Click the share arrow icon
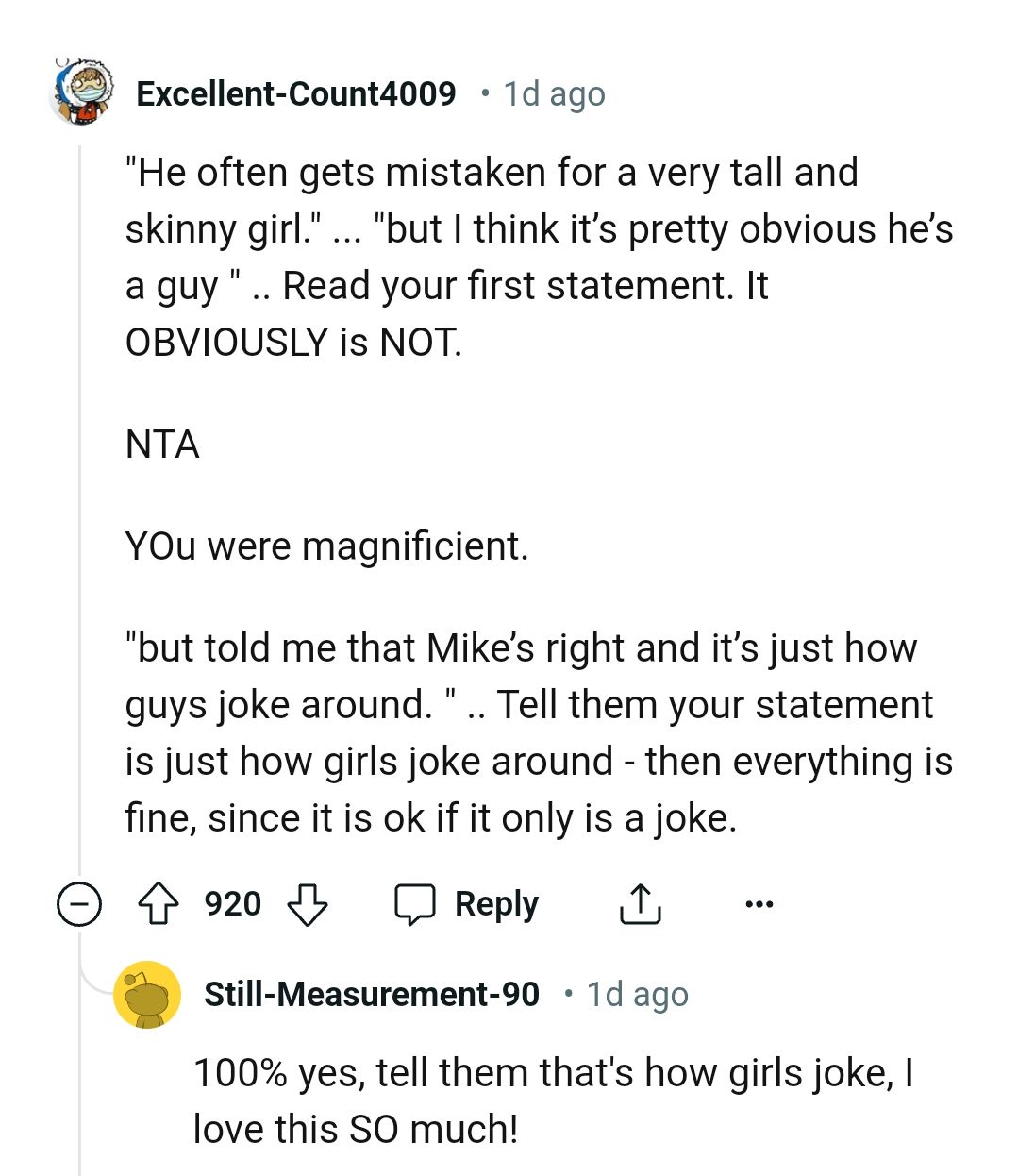Screen dimensions: 1018x1176 click(x=640, y=903)
